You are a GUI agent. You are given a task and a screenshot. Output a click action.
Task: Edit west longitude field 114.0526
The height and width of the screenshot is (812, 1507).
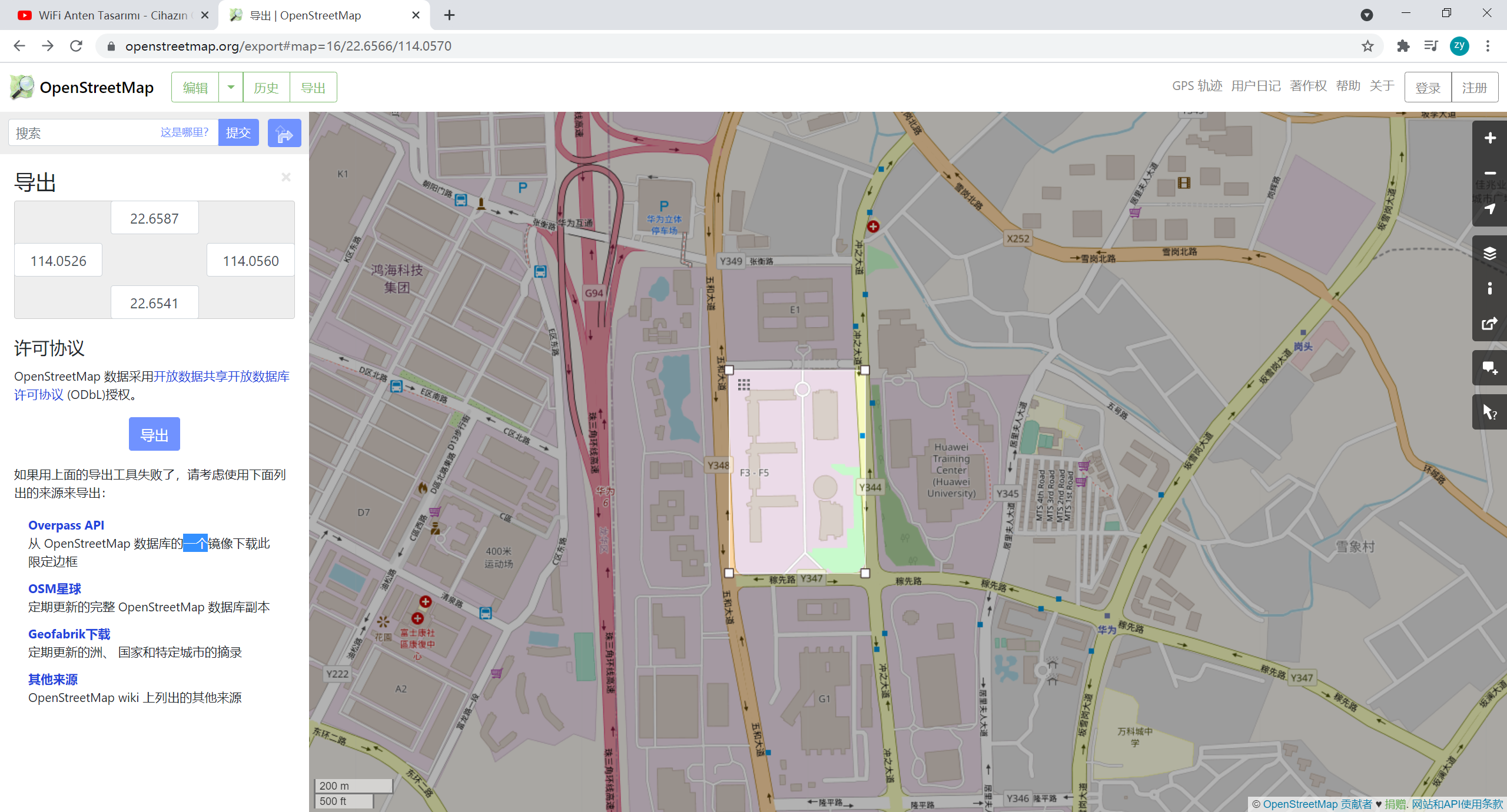pos(58,261)
